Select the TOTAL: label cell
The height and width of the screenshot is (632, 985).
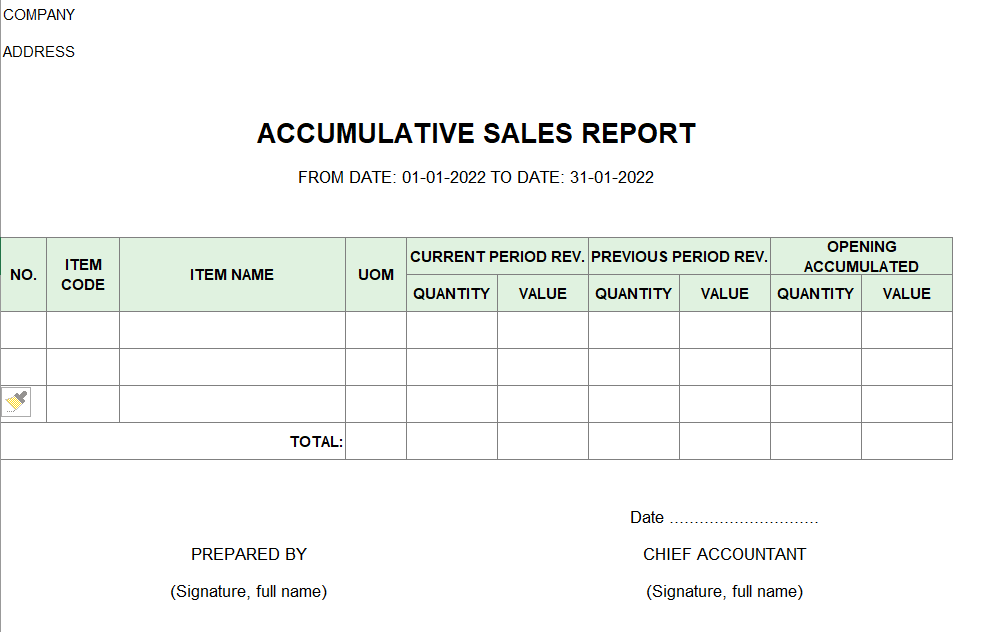[x=173, y=442]
